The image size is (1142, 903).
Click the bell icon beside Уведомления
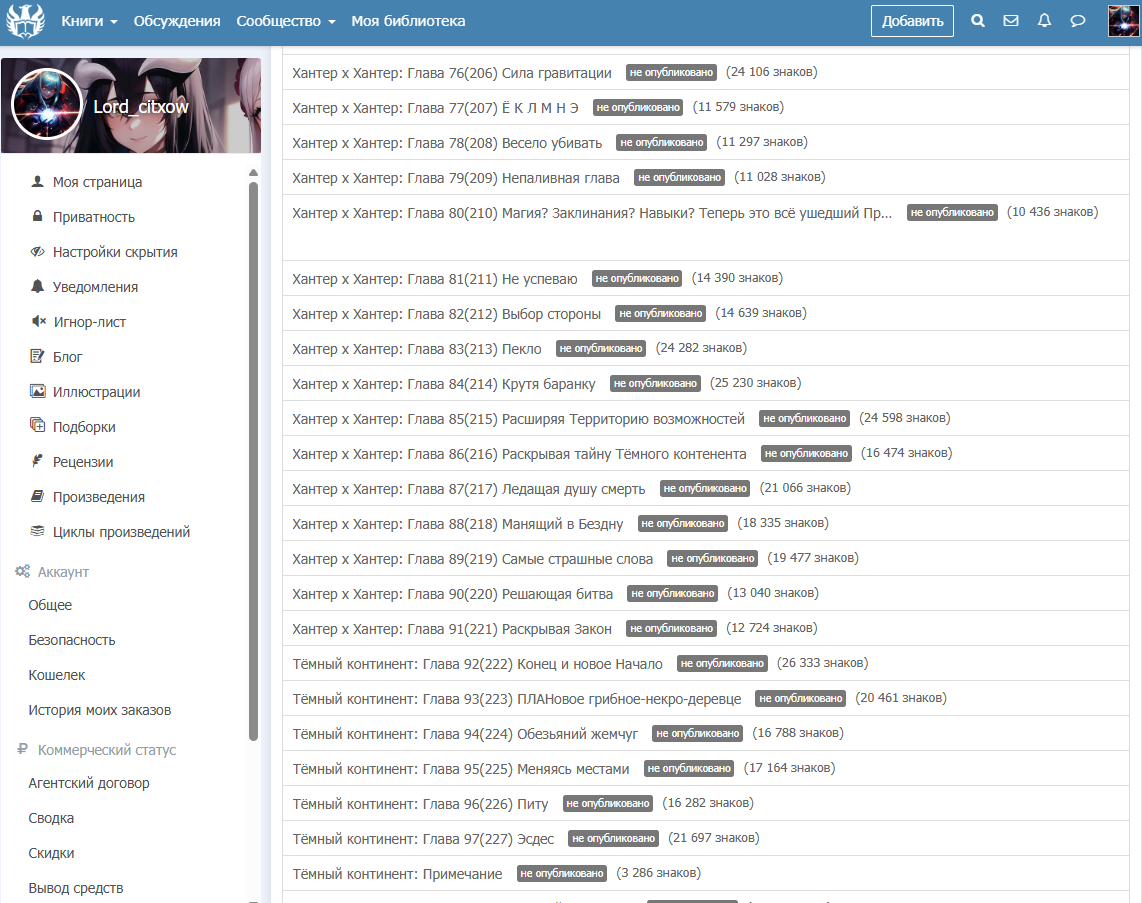37,286
